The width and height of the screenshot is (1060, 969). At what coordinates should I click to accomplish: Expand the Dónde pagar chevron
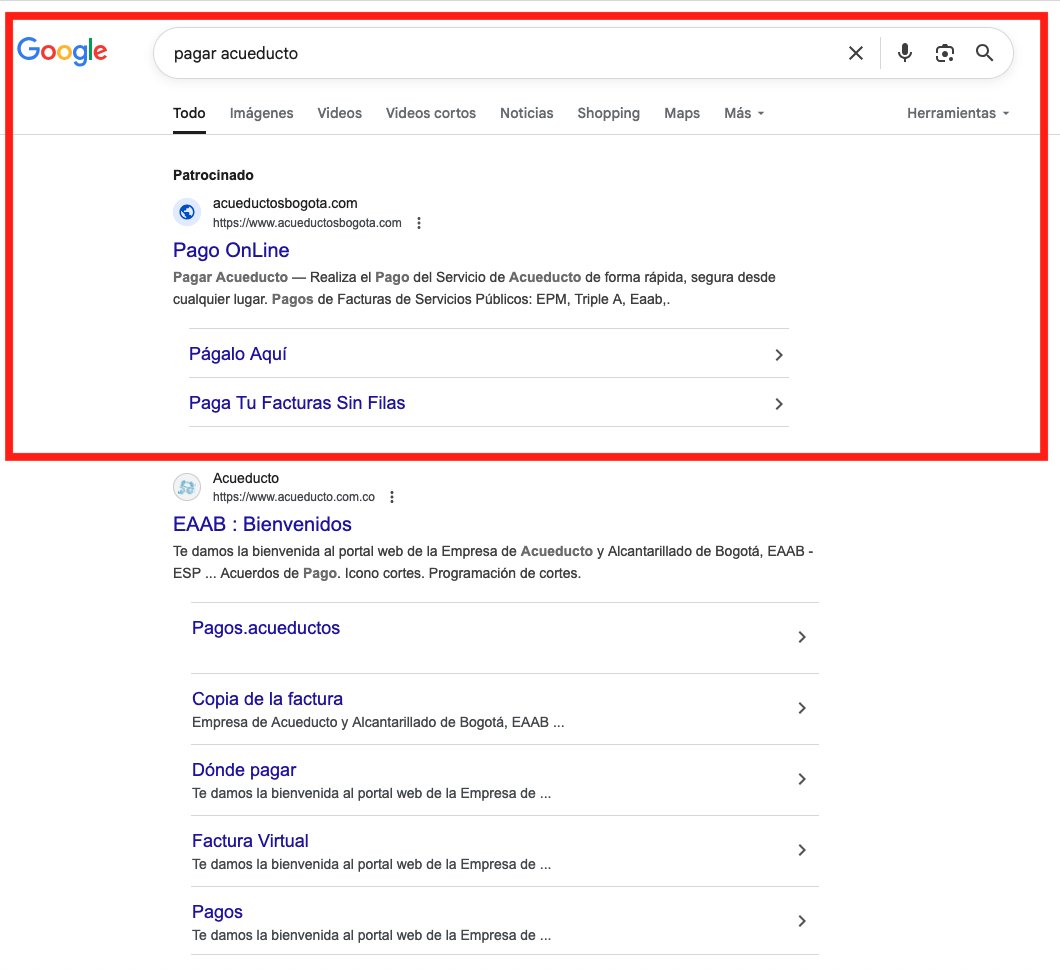tap(801, 779)
